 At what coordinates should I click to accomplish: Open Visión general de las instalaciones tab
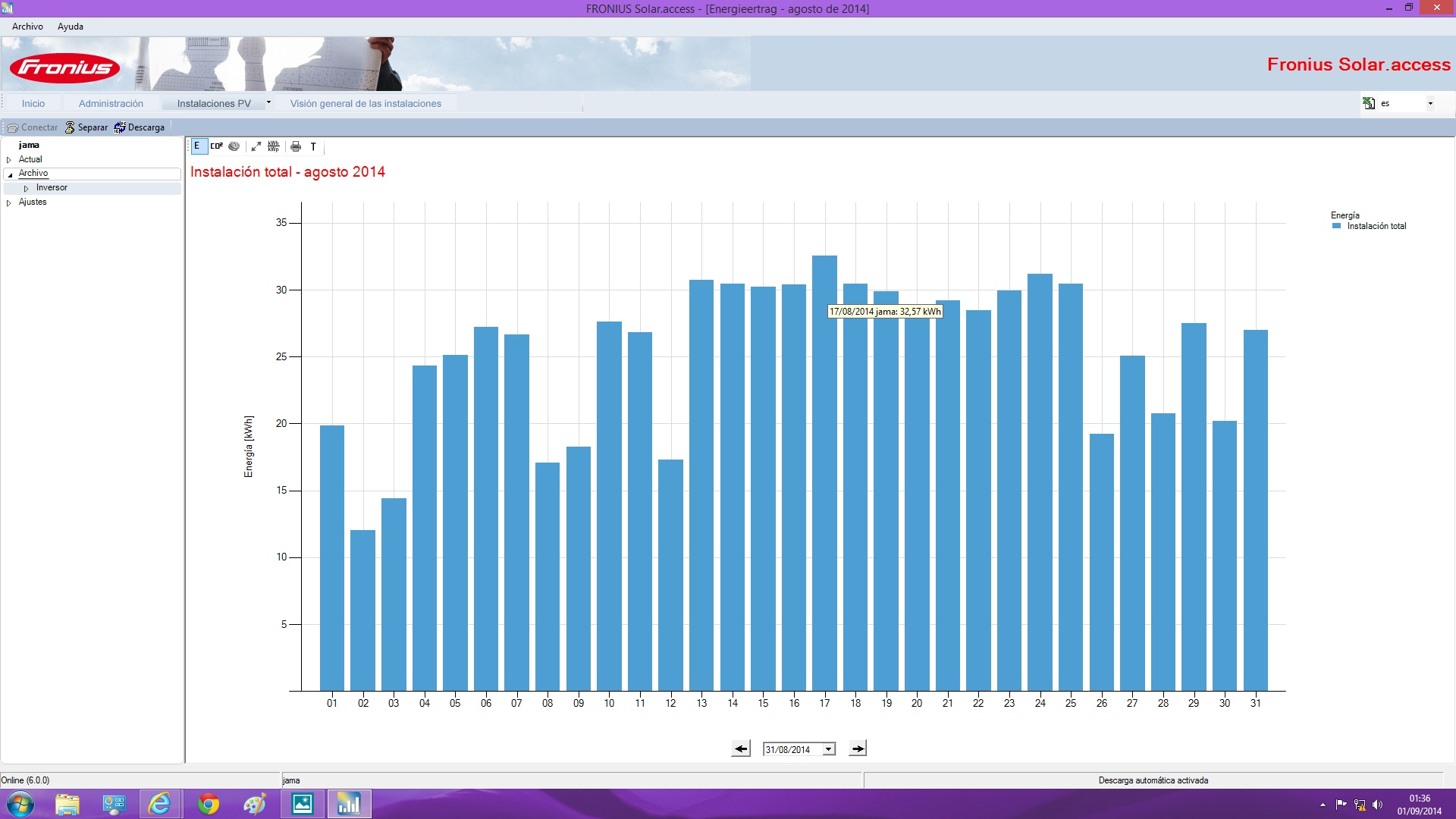tap(366, 103)
